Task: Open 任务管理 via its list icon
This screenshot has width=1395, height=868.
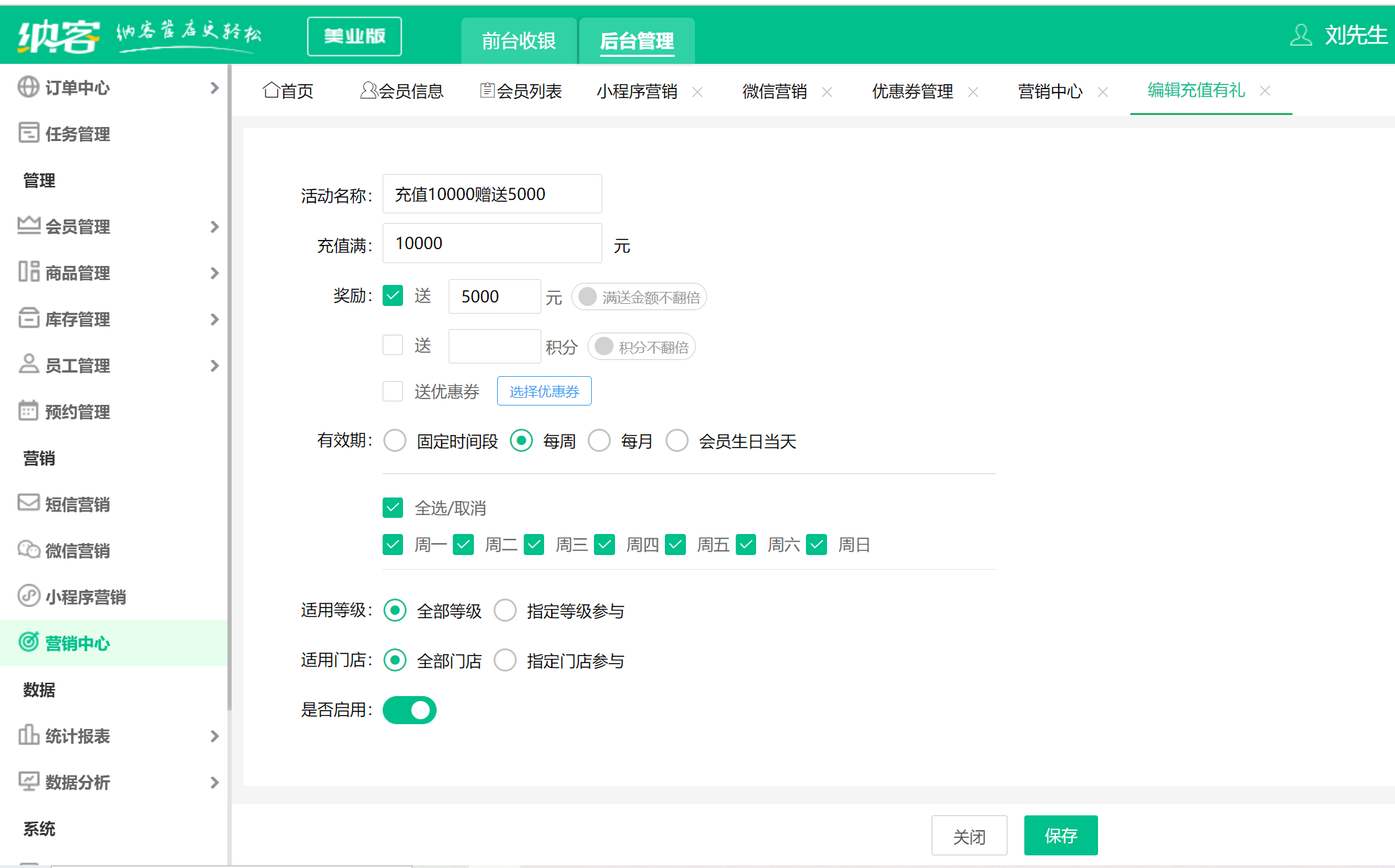Action: tap(28, 133)
